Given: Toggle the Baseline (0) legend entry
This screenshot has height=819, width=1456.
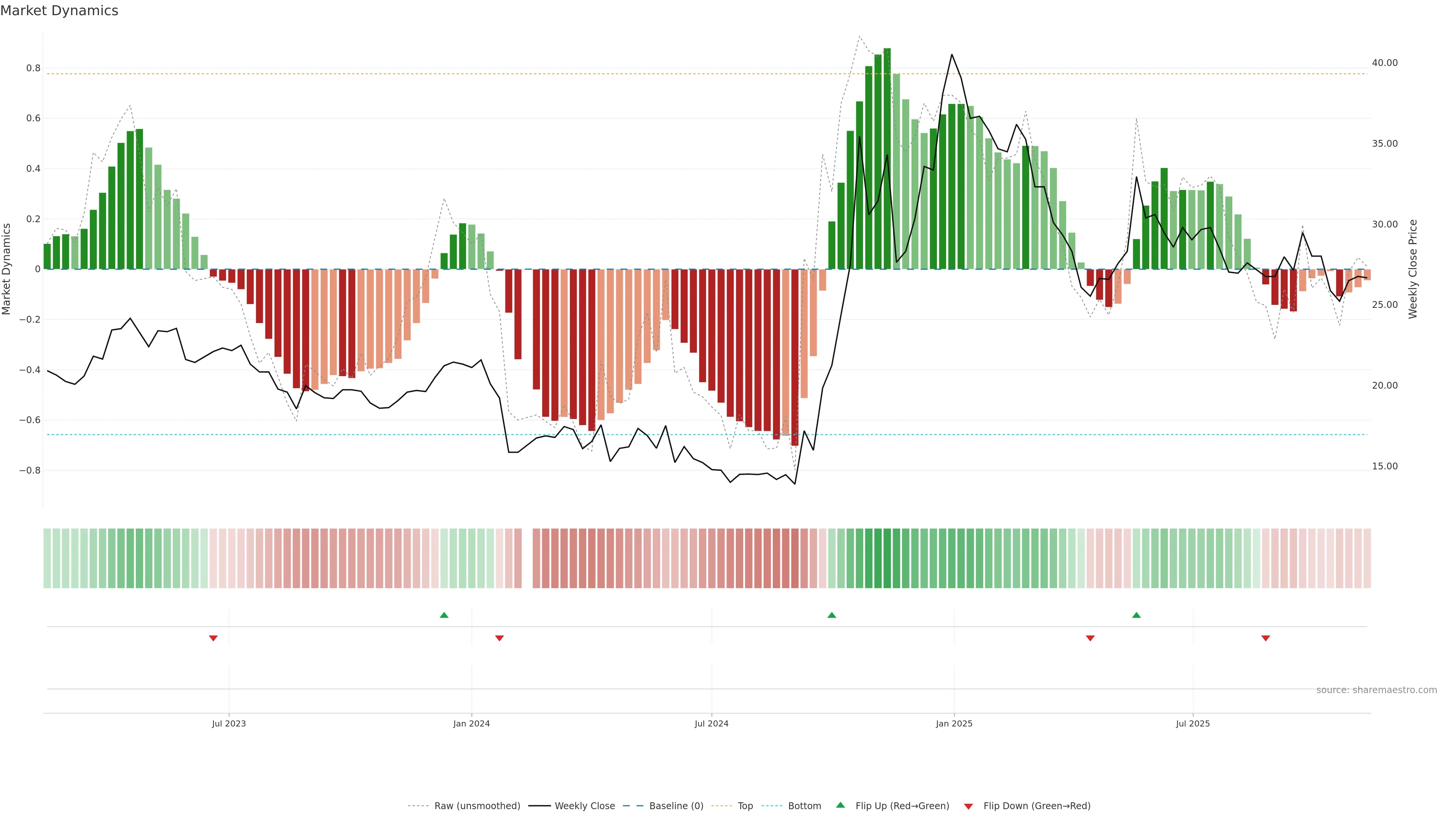Looking at the screenshot, I should pos(676,806).
